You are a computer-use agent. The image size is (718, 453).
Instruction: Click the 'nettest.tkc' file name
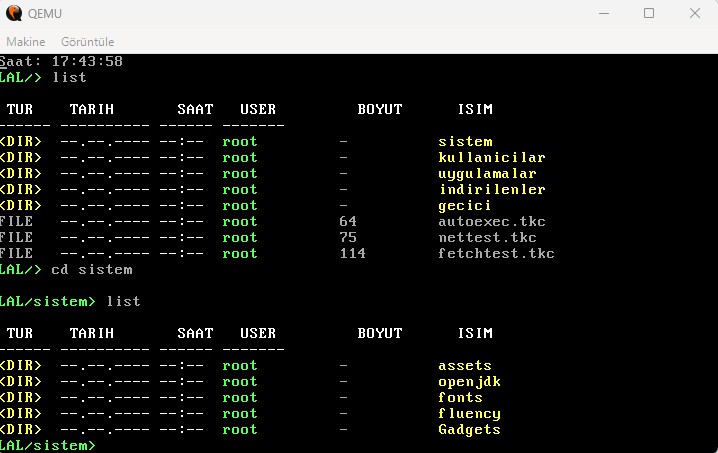[x=487, y=238]
